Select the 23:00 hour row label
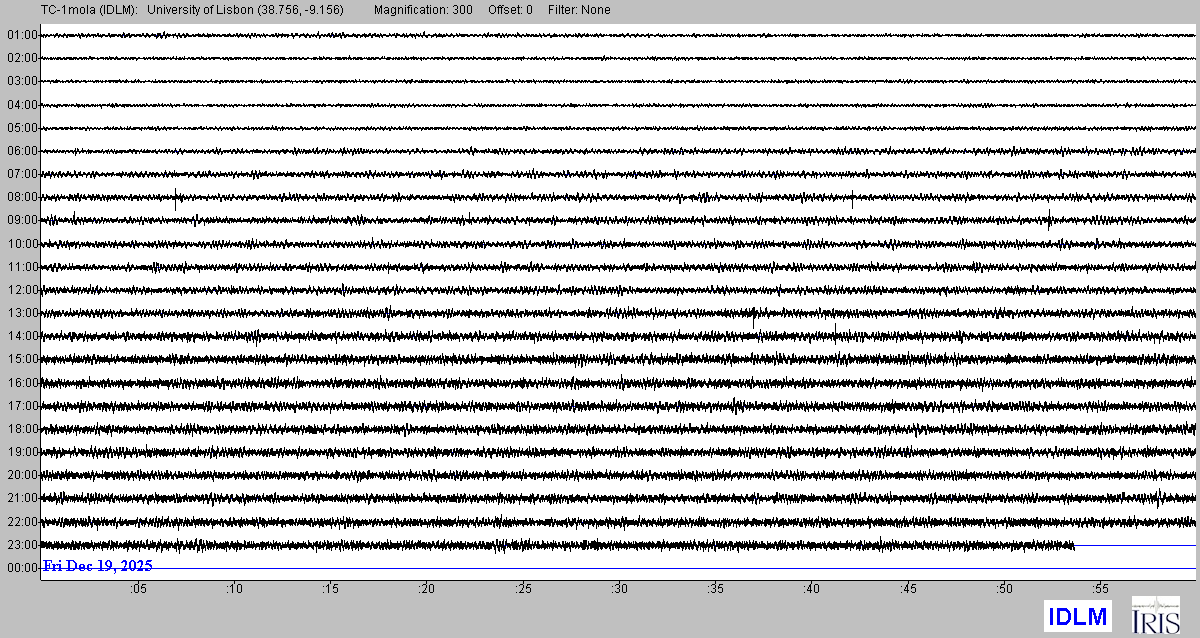This screenshot has width=1200, height=638. point(21,545)
